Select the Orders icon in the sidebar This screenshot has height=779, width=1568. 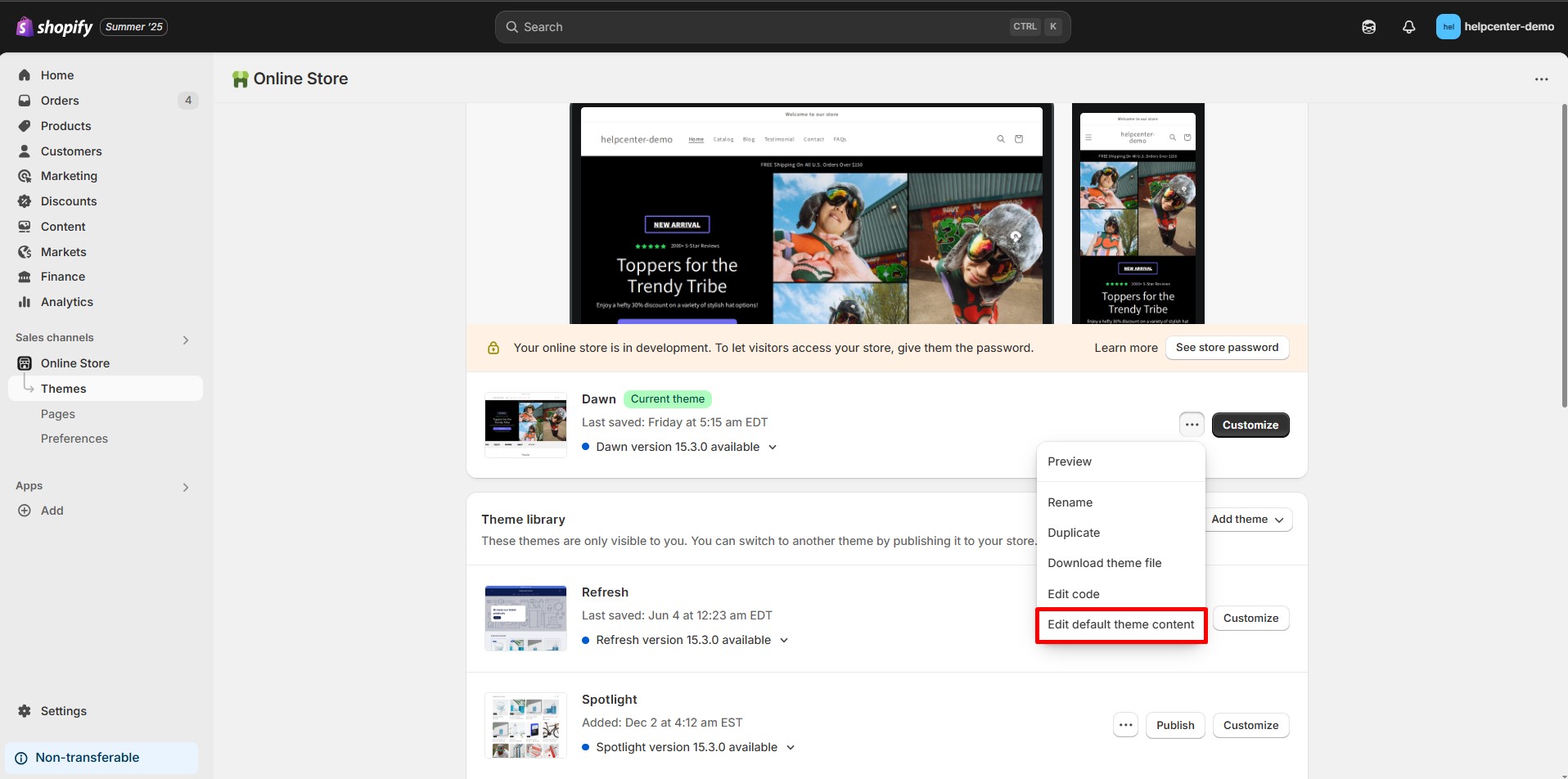tap(25, 100)
